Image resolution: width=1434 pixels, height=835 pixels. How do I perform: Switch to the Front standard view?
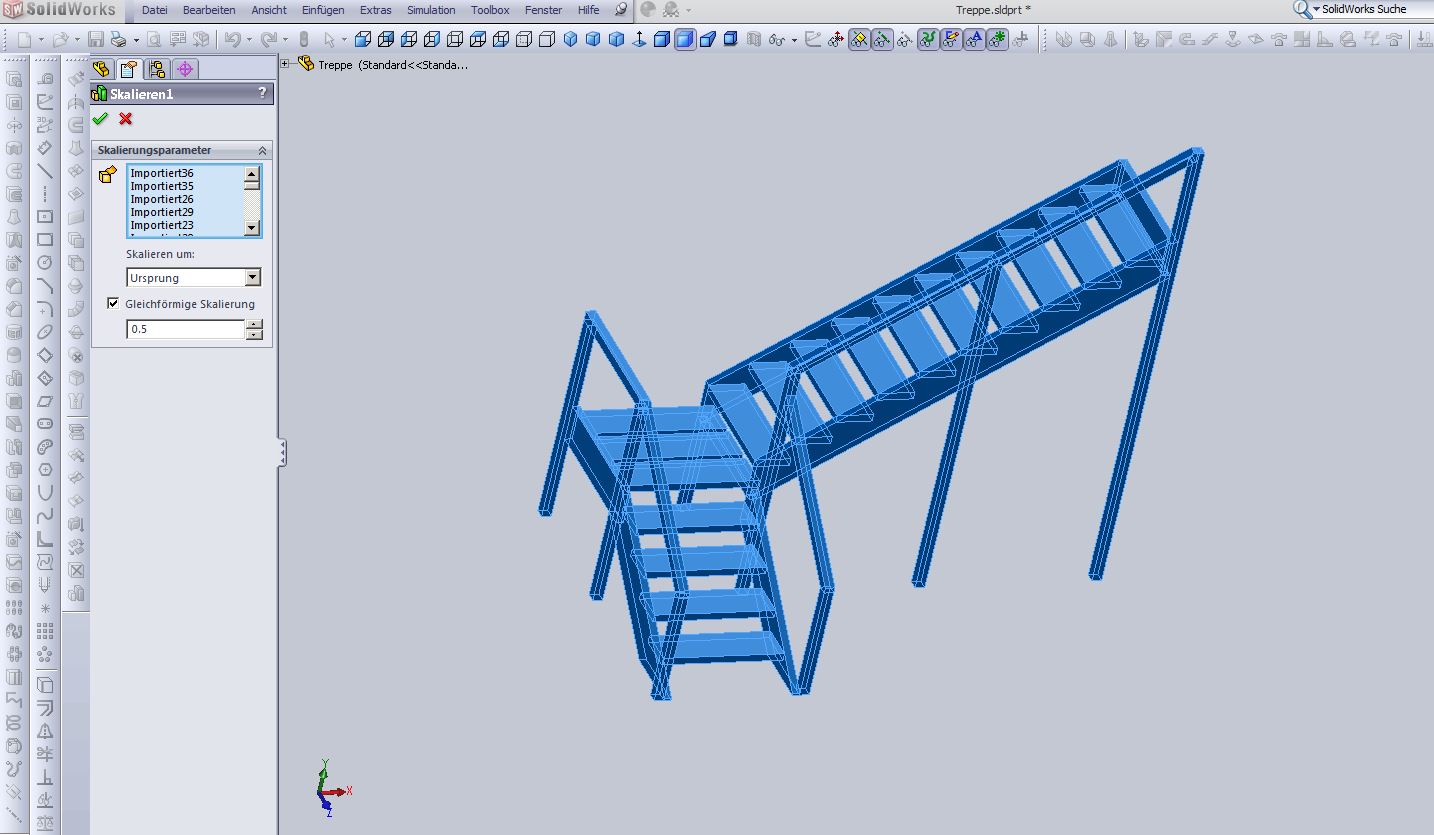tap(363, 40)
